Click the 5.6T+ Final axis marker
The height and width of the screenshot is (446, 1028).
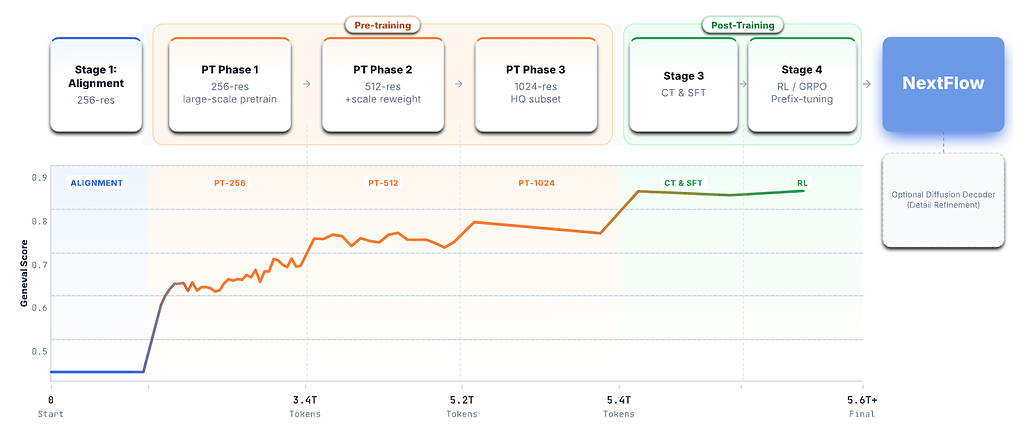coord(862,405)
